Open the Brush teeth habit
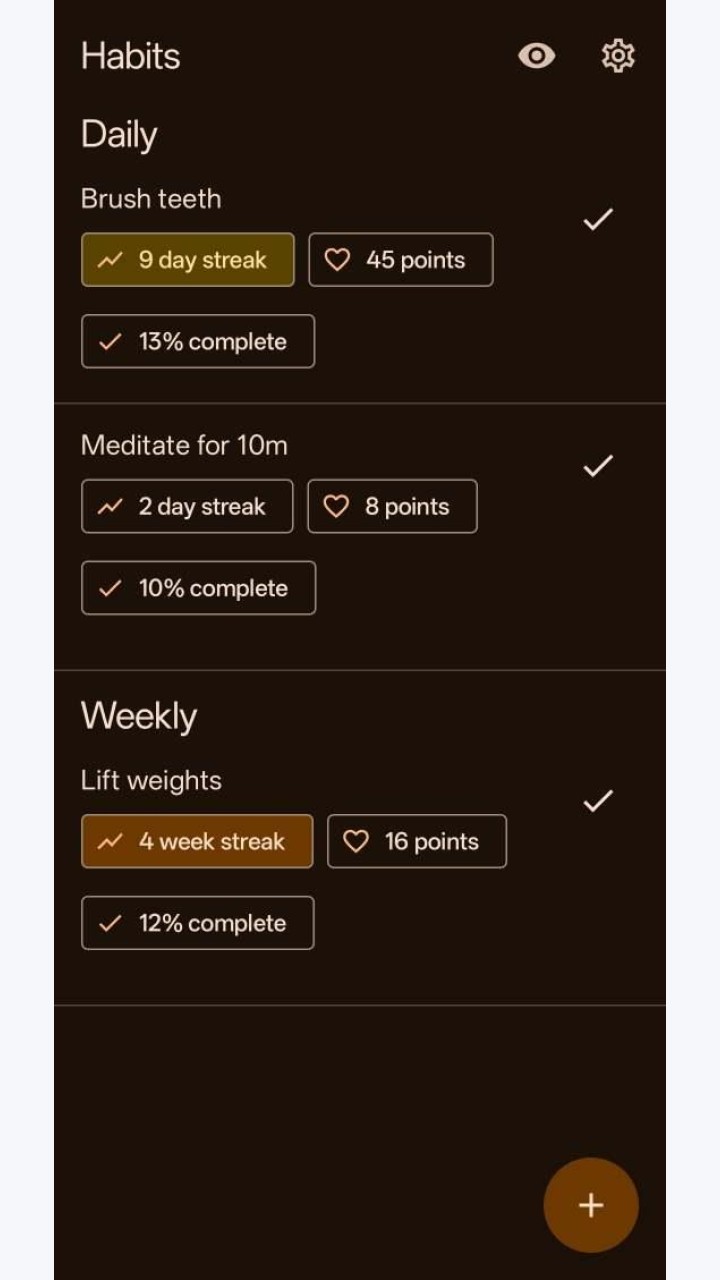Image resolution: width=720 pixels, height=1280 pixels. click(x=151, y=199)
